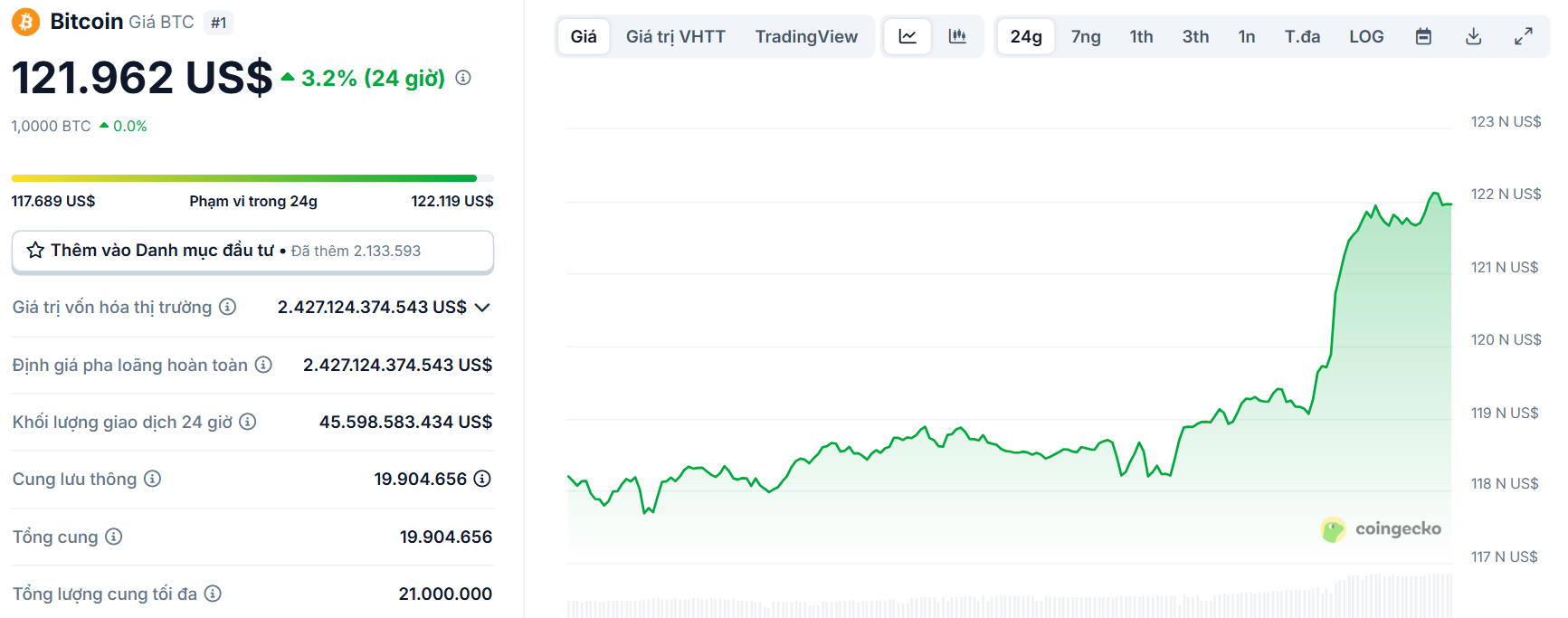Click the 120 N US$ axis label
Viewport: 1568px width, 618px height.
point(1506,339)
